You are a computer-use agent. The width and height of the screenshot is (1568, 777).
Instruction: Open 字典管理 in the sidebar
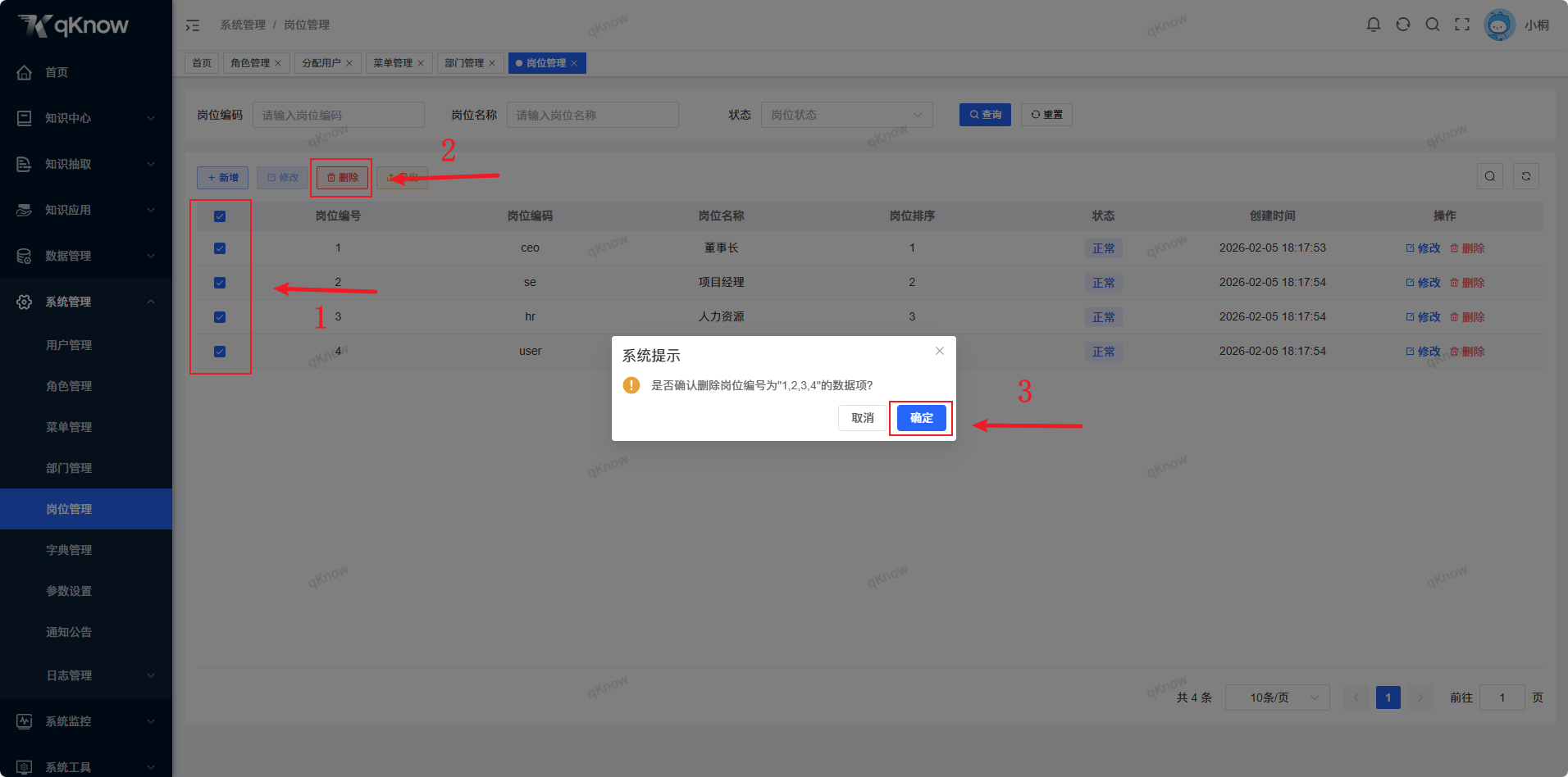[x=86, y=550]
